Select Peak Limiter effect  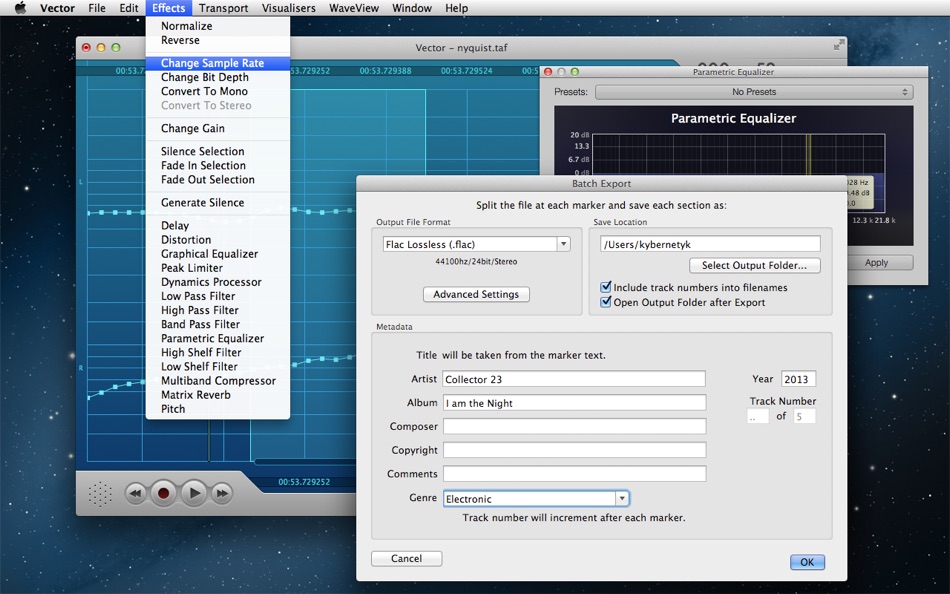(x=218, y=268)
